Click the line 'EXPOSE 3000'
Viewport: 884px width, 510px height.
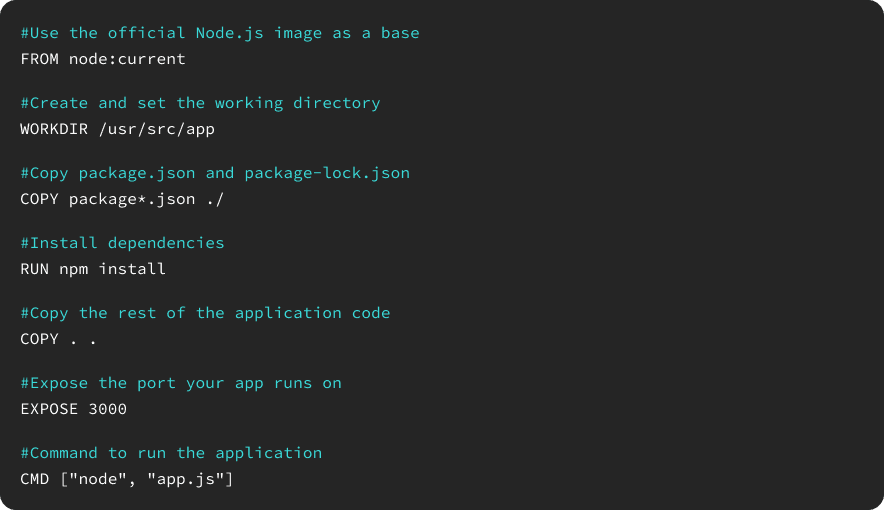(x=74, y=409)
